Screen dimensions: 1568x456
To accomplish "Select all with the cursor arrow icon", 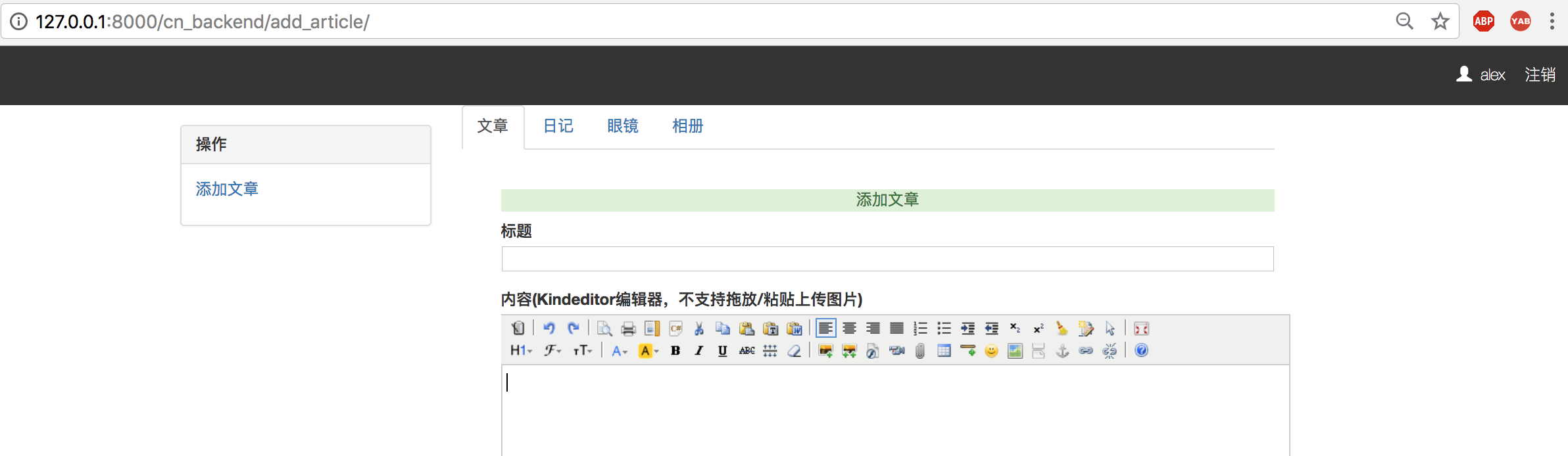I will click(1110, 328).
